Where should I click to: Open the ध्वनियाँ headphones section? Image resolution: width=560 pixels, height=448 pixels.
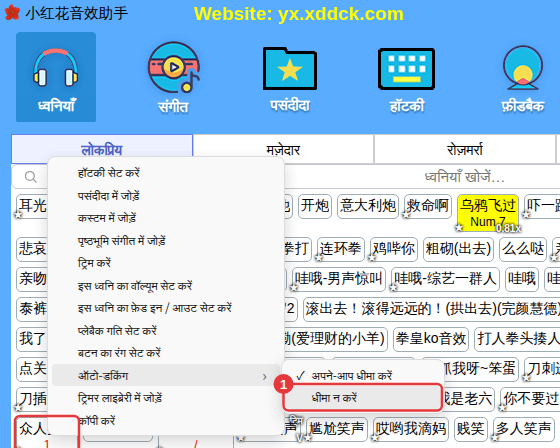coord(56,77)
